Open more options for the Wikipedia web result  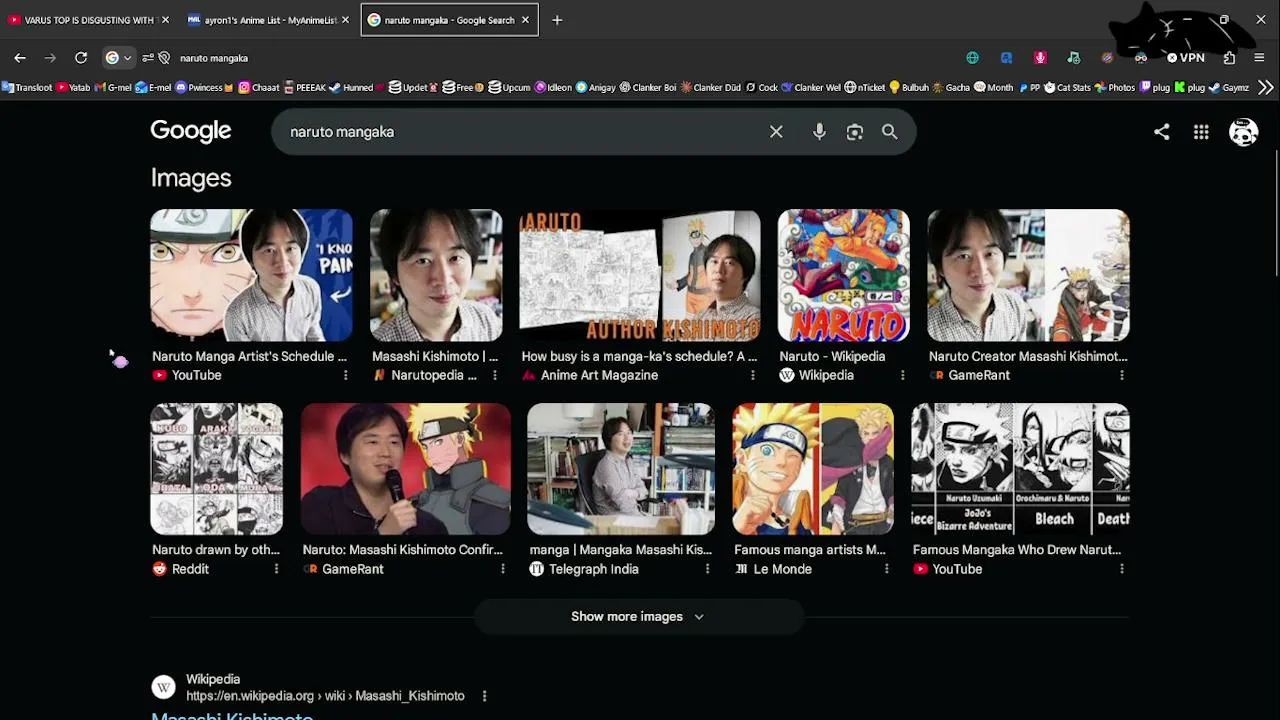(484, 696)
